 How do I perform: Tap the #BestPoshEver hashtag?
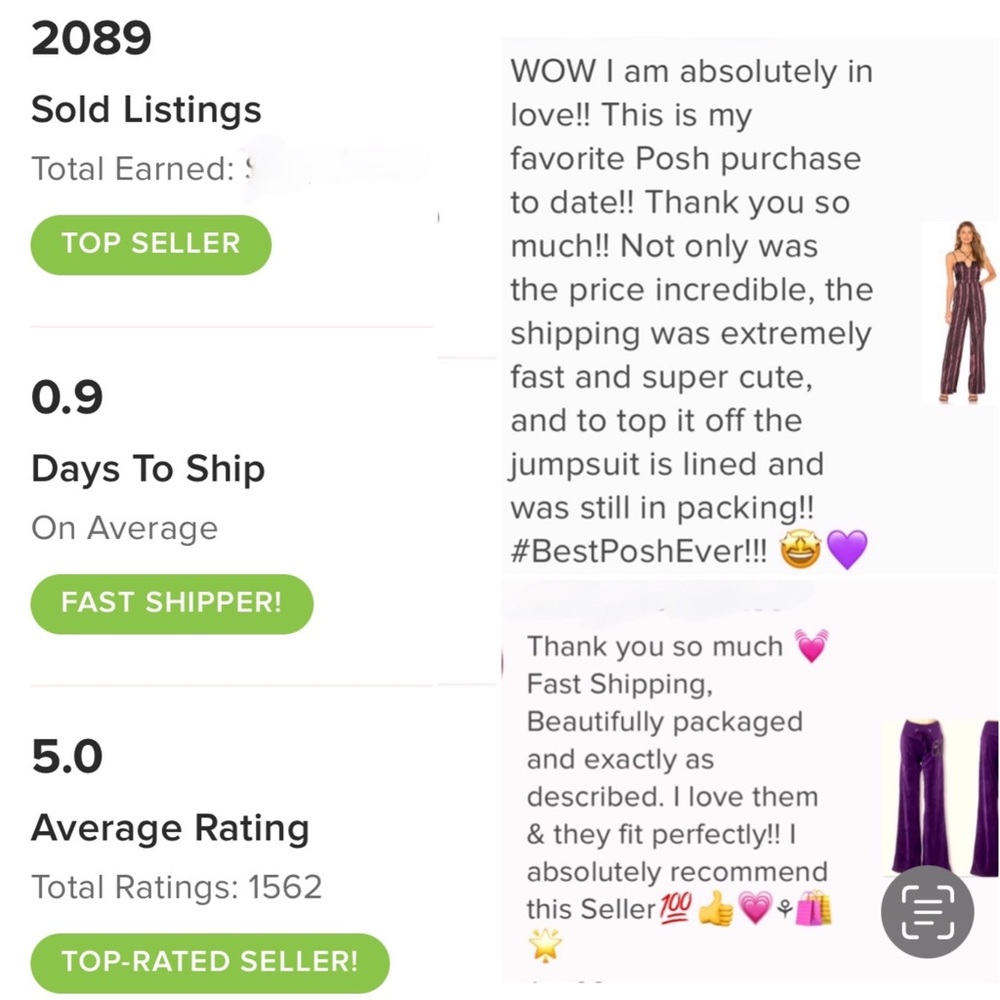click(638, 552)
